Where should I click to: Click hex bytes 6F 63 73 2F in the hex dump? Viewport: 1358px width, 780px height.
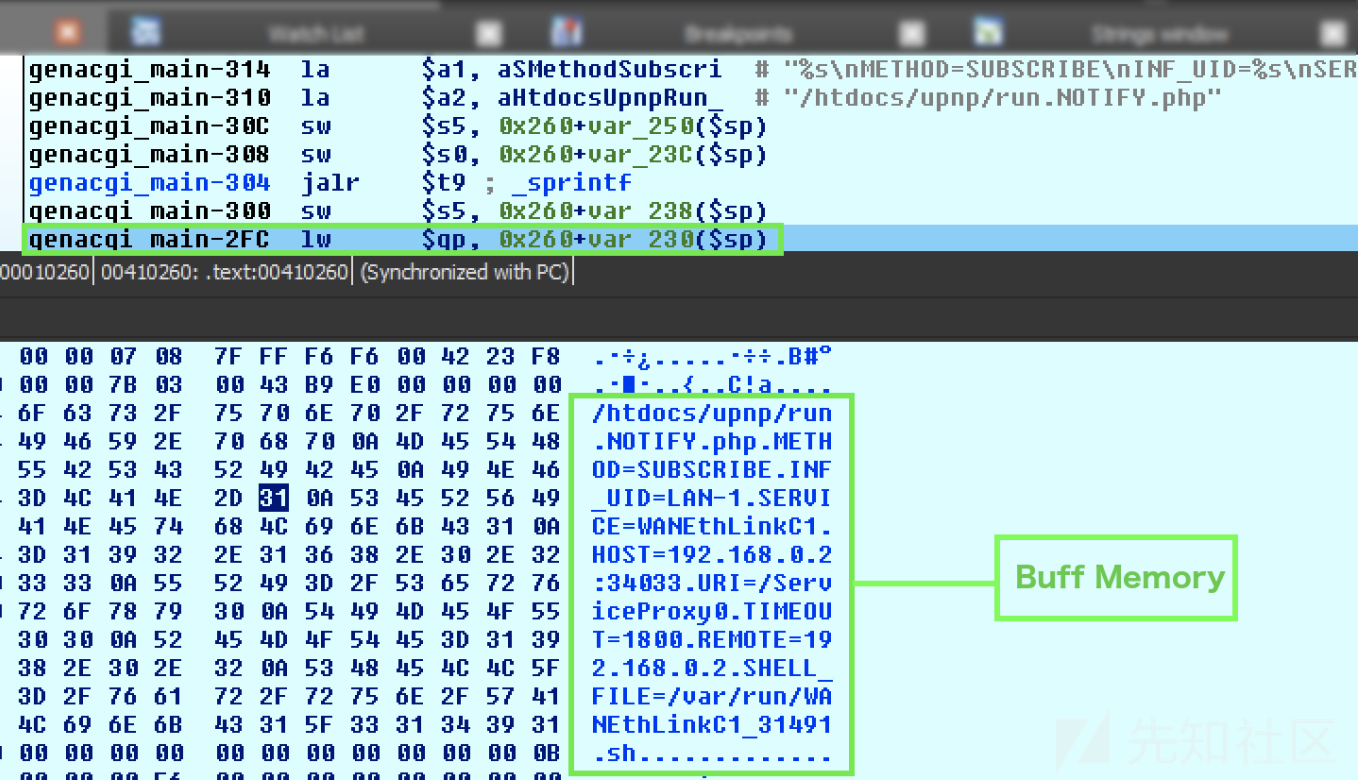point(100,413)
